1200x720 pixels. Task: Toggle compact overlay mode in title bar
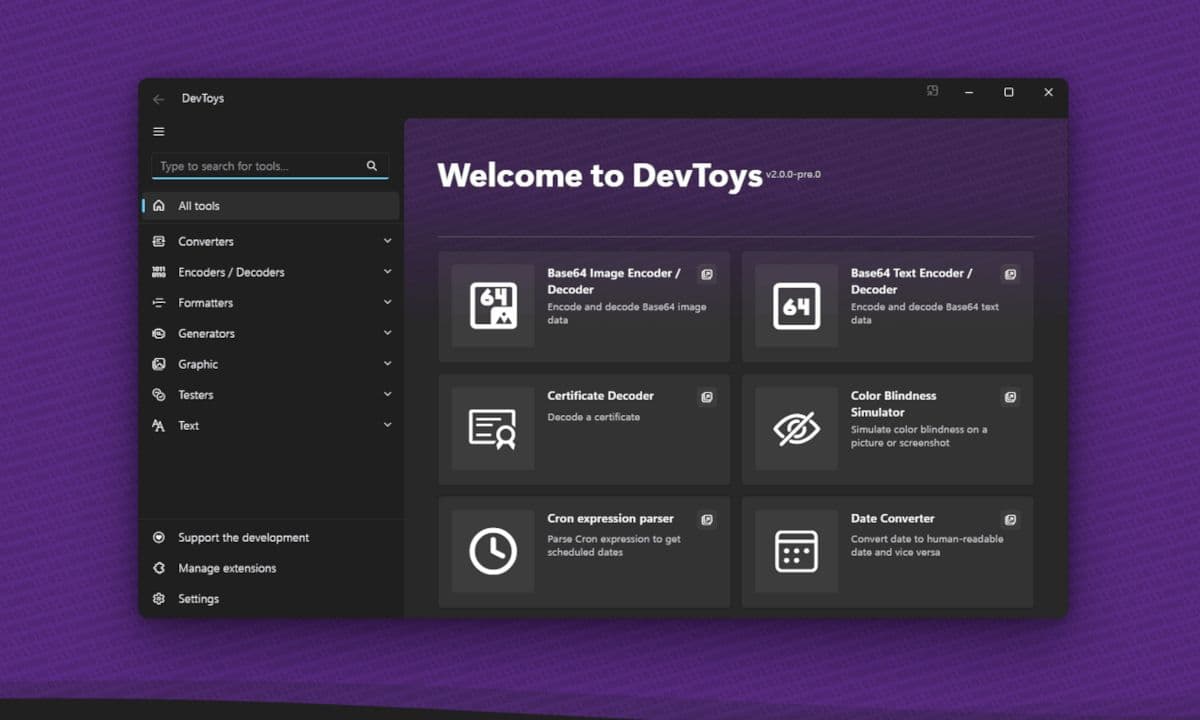coord(932,91)
